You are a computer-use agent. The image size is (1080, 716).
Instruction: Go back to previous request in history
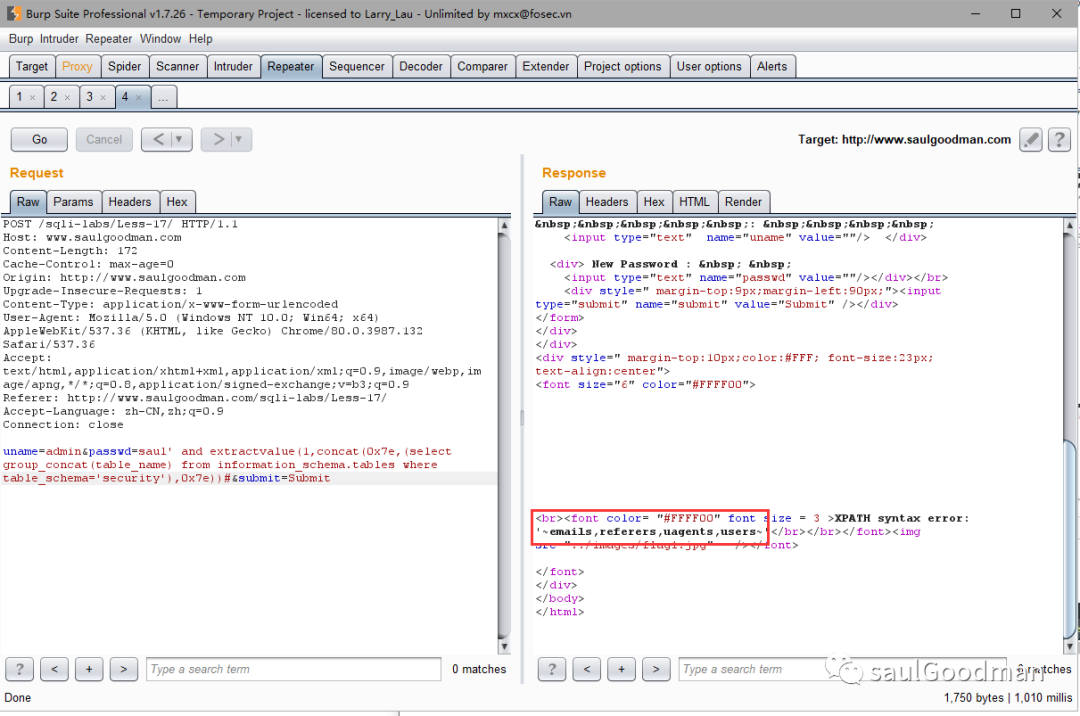[x=158, y=140]
